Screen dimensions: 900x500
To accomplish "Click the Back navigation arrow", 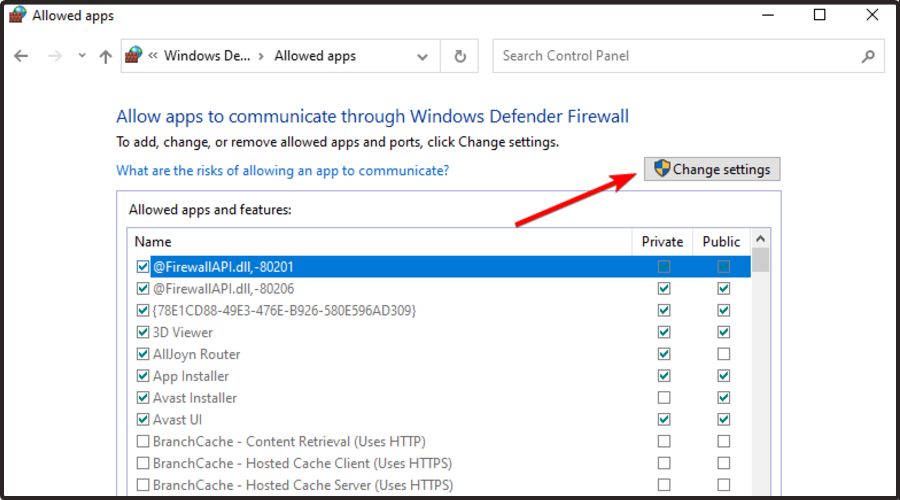I will coord(22,57).
